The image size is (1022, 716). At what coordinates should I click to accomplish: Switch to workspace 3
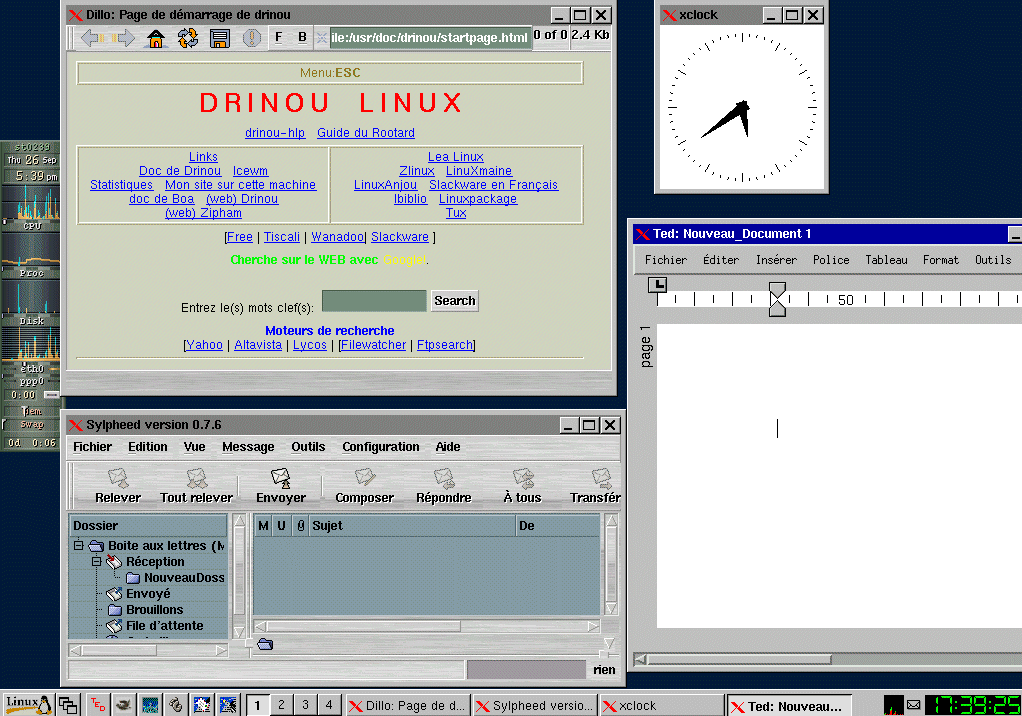(305, 704)
